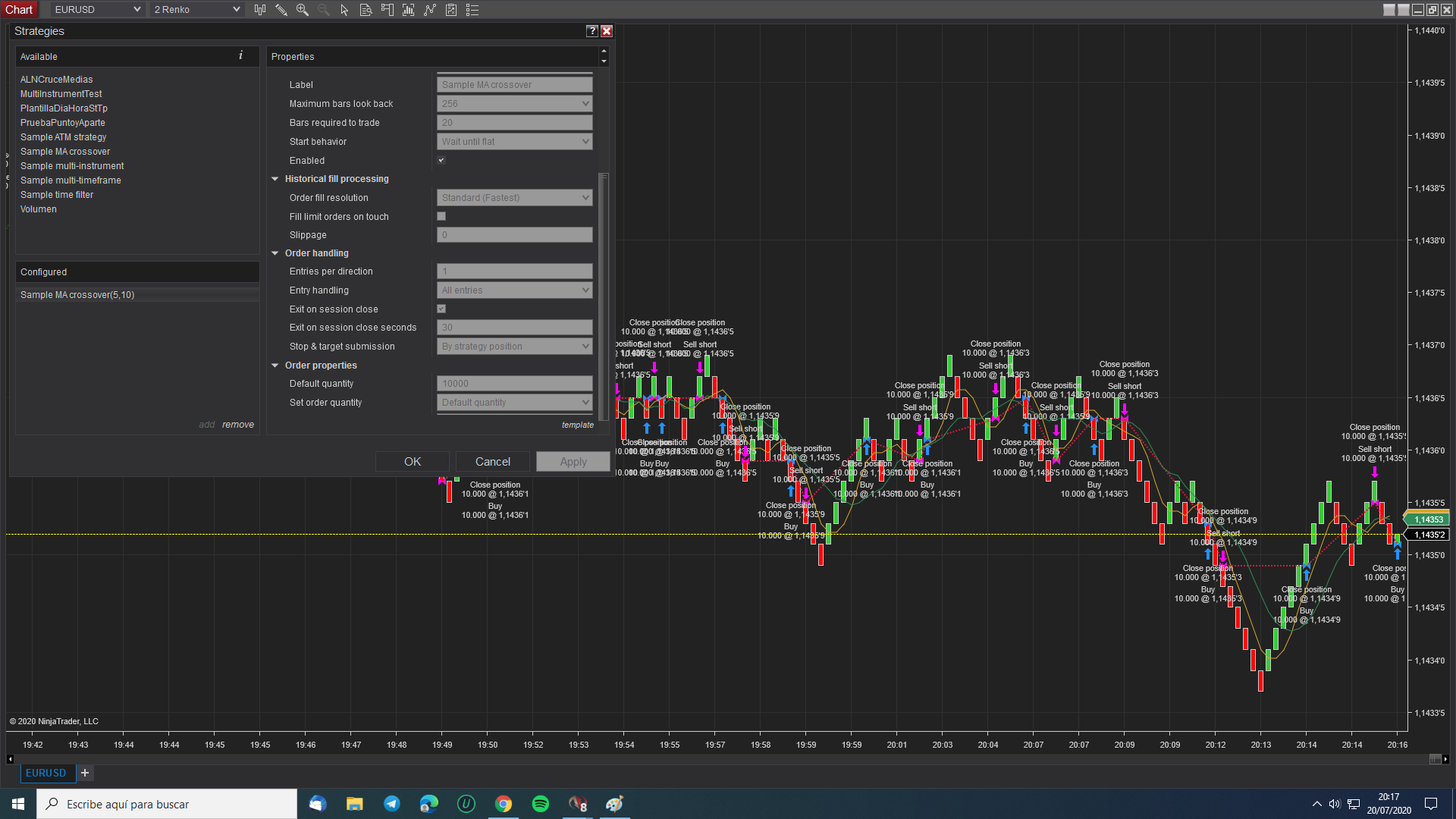Click the remove link under Configured
The height and width of the screenshot is (819, 1456).
[x=238, y=425]
